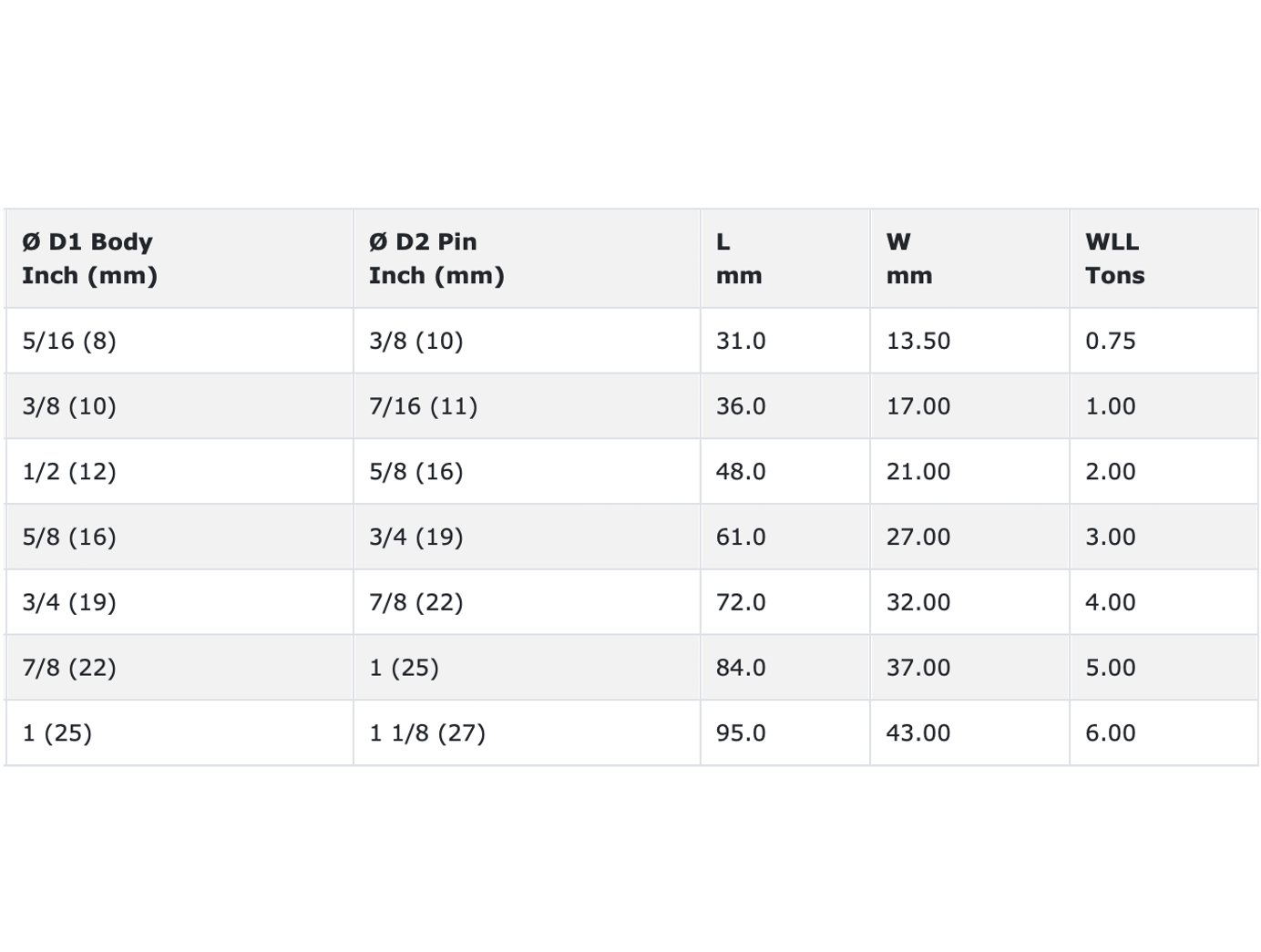This screenshot has width=1261, height=952.
Task: Click the 1 1/8 (27) pin cell
Action: tap(527, 733)
